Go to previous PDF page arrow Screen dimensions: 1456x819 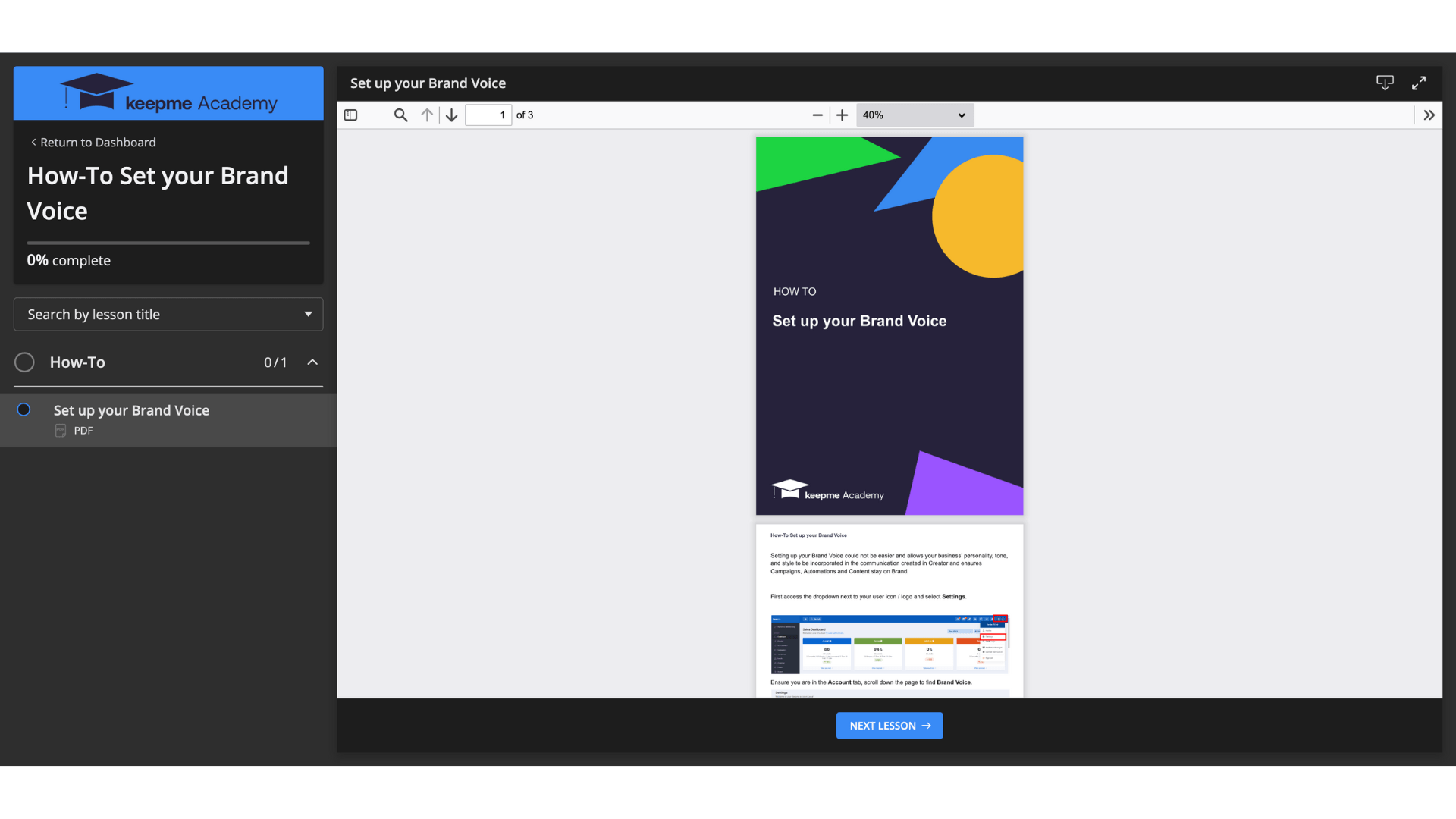(427, 115)
